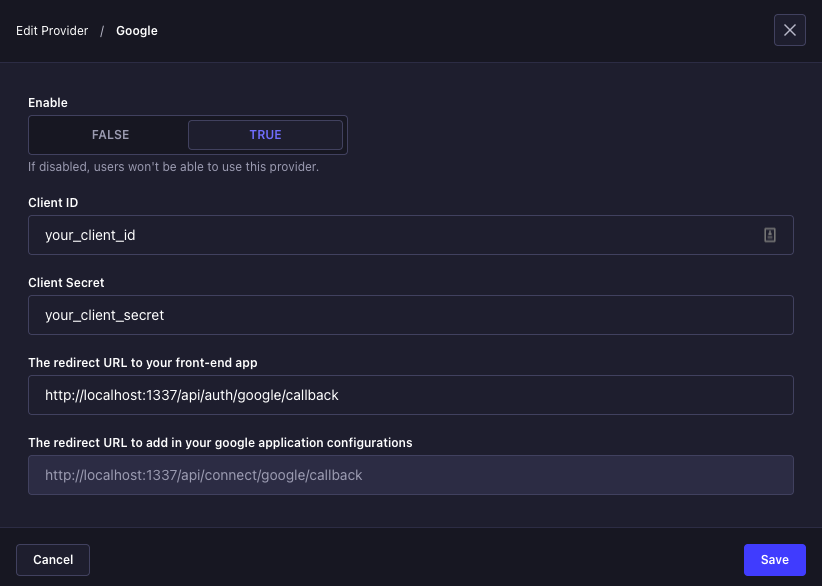Close the Edit Provider dialog
This screenshot has height=586, width=822.
(x=789, y=30)
